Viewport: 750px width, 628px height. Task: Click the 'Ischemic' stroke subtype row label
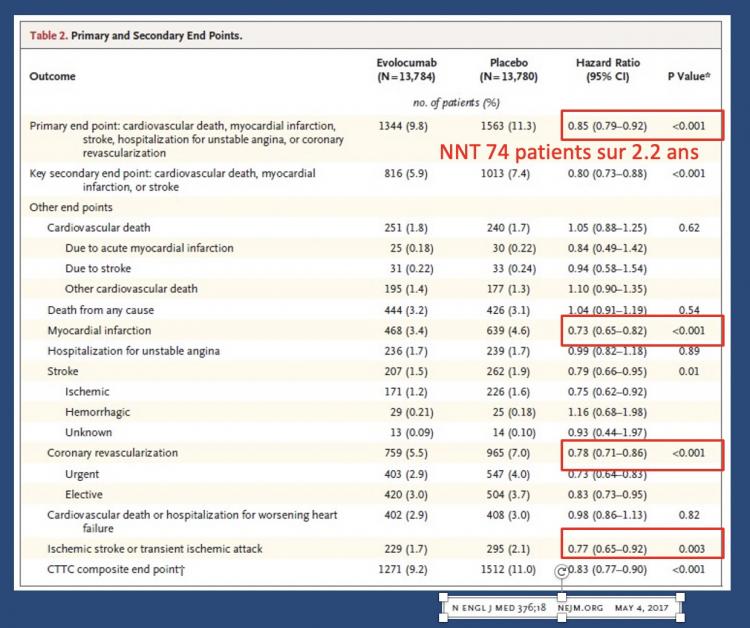pos(87,392)
